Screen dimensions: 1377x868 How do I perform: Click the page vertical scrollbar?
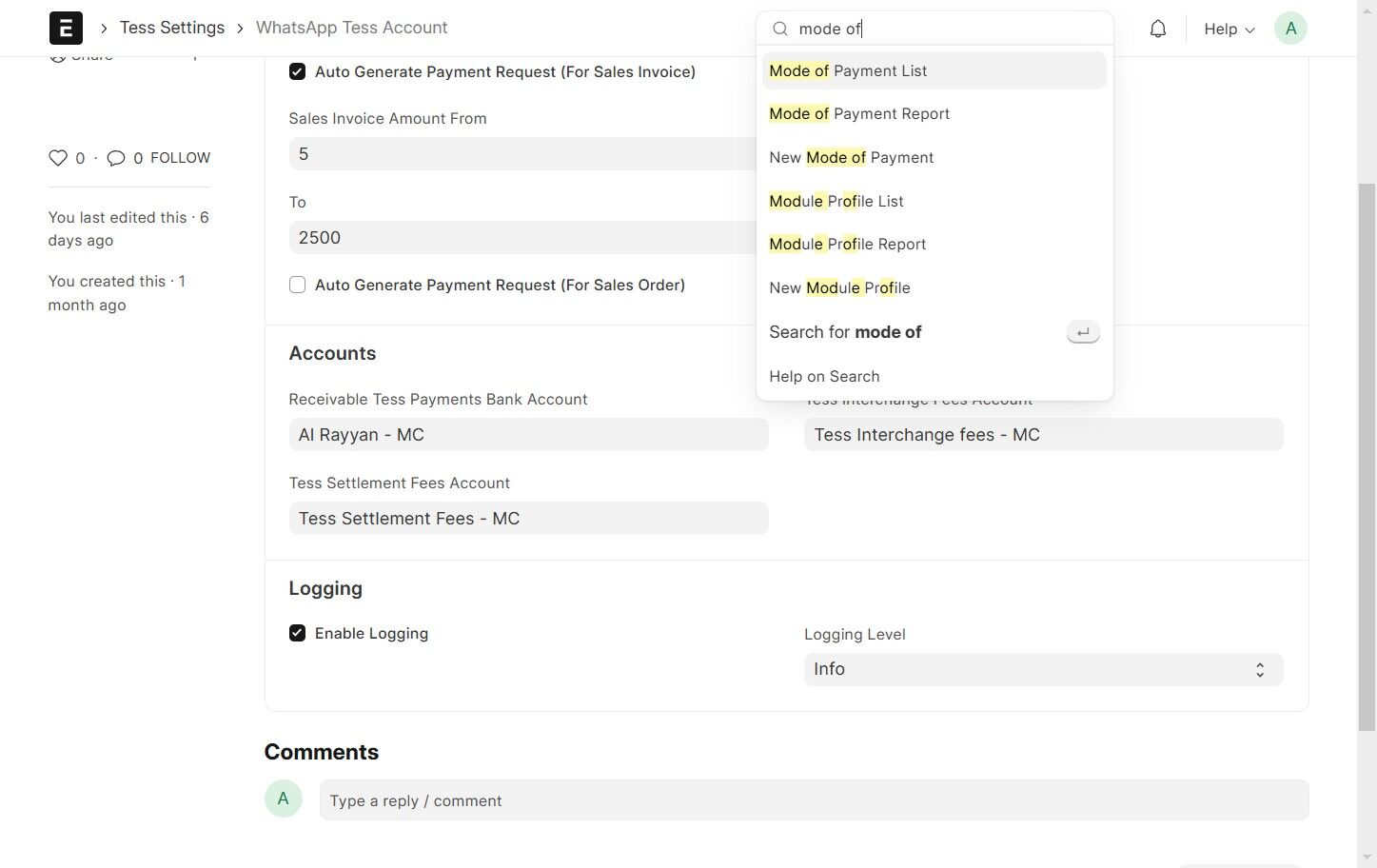click(1367, 457)
